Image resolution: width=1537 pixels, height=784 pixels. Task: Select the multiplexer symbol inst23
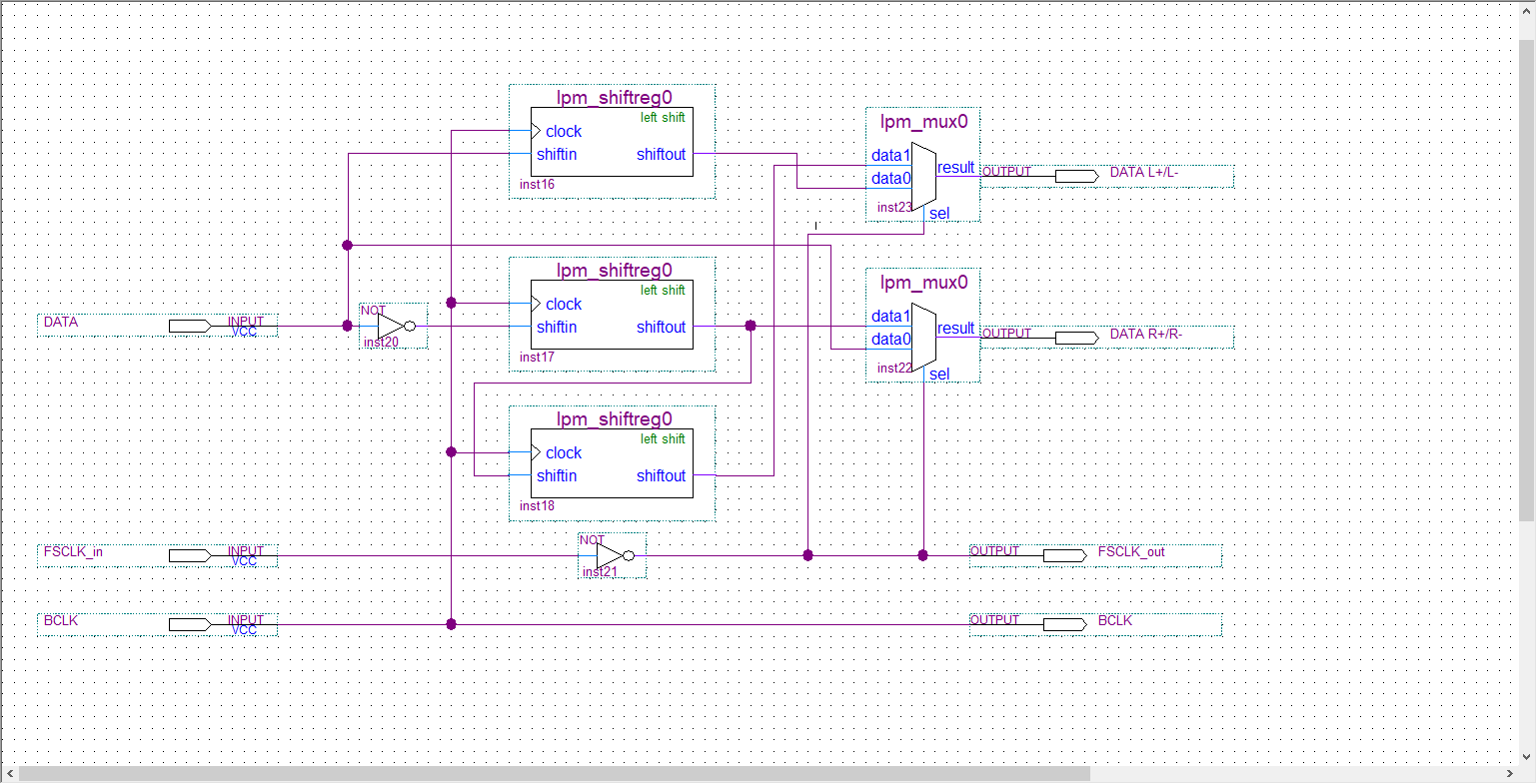pyautogui.click(x=922, y=178)
